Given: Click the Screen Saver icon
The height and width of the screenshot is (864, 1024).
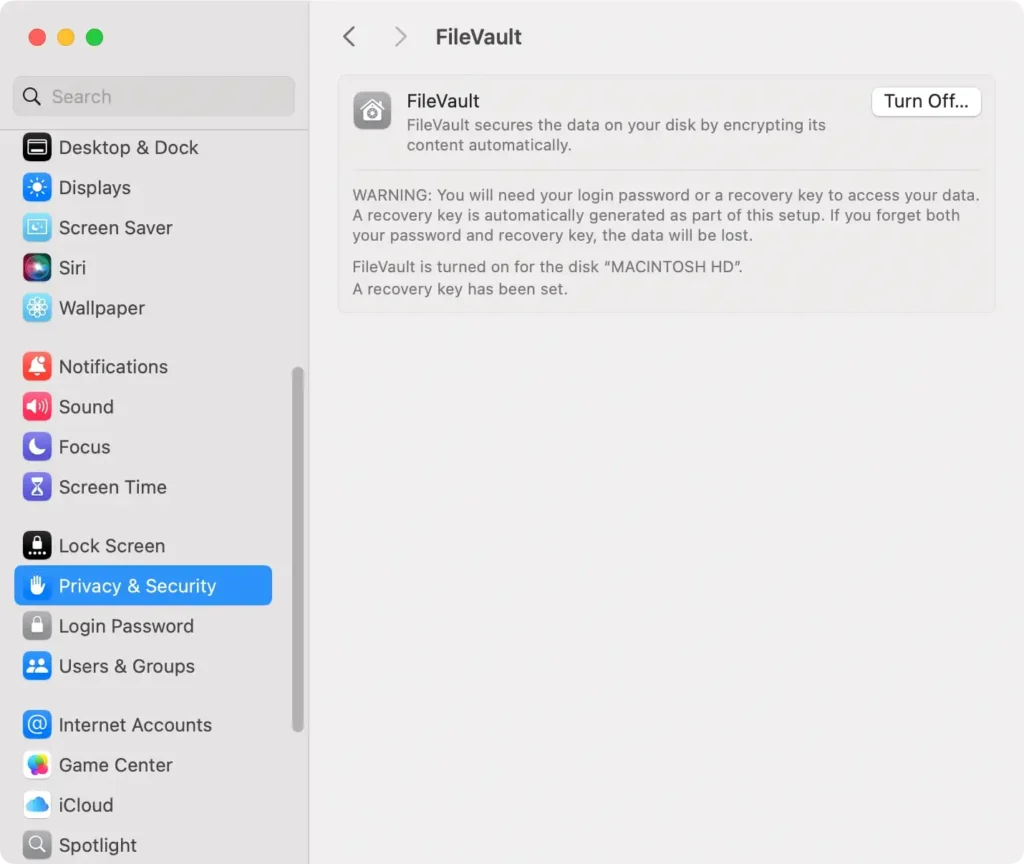Looking at the screenshot, I should (x=37, y=228).
